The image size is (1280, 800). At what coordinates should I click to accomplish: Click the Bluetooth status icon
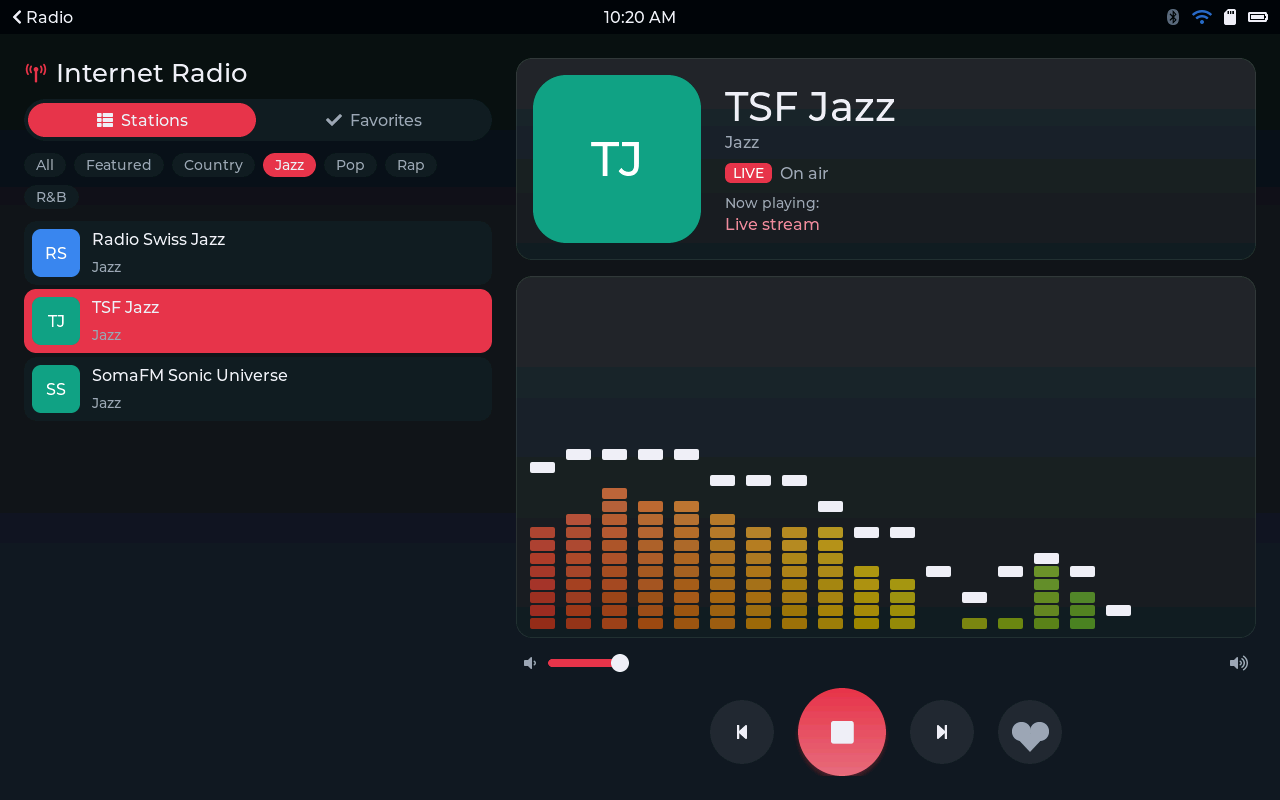pyautogui.click(x=1173, y=17)
